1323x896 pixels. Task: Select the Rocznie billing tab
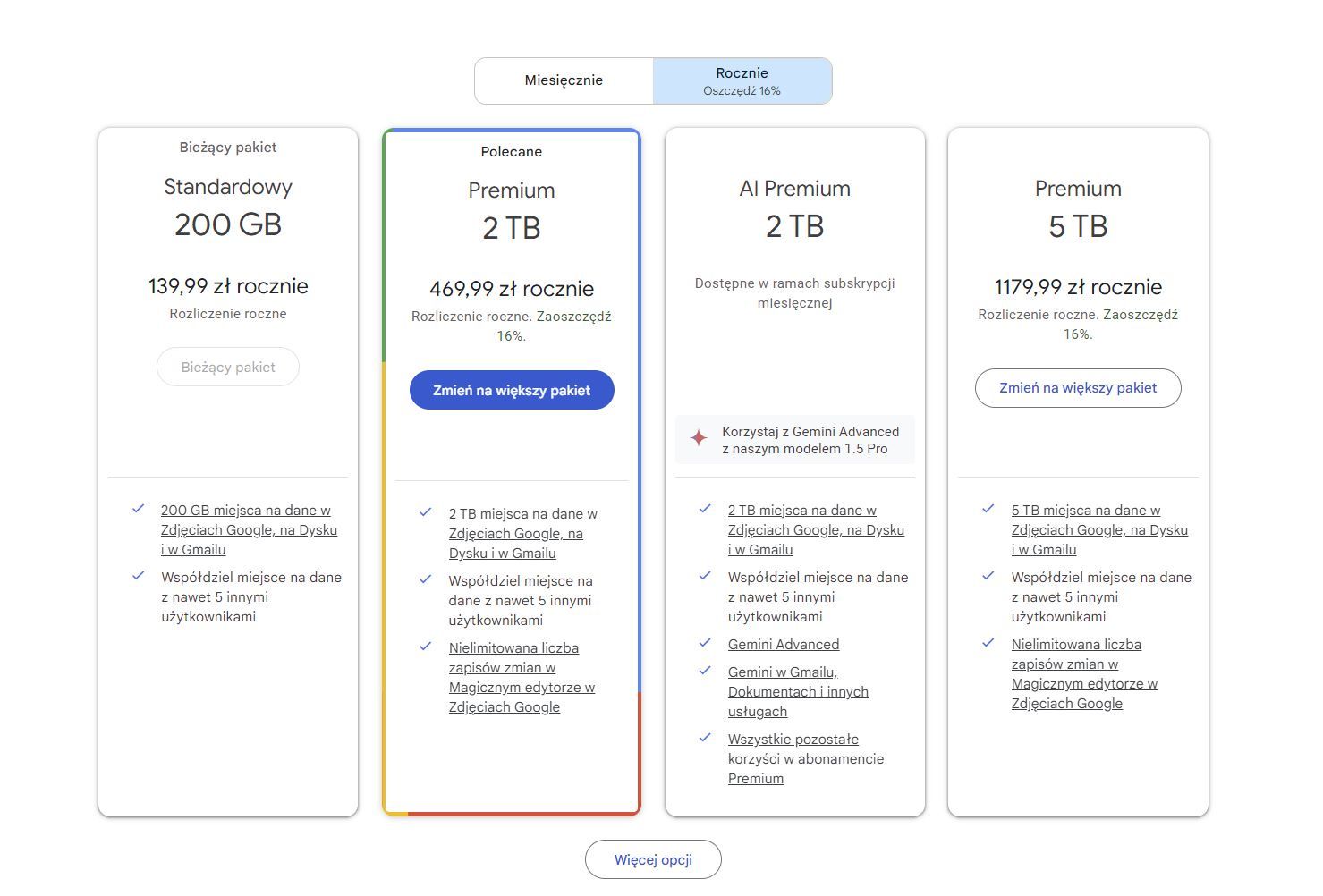tap(742, 80)
